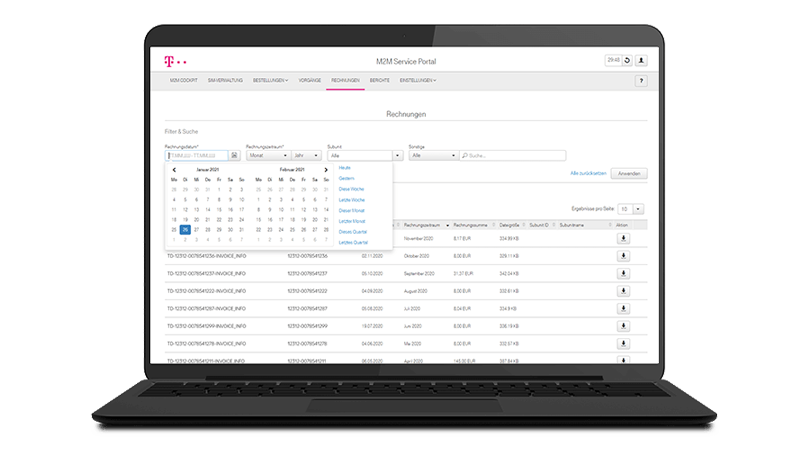Select the Rechnungen tab
This screenshot has height=450, width=810.
345,81
